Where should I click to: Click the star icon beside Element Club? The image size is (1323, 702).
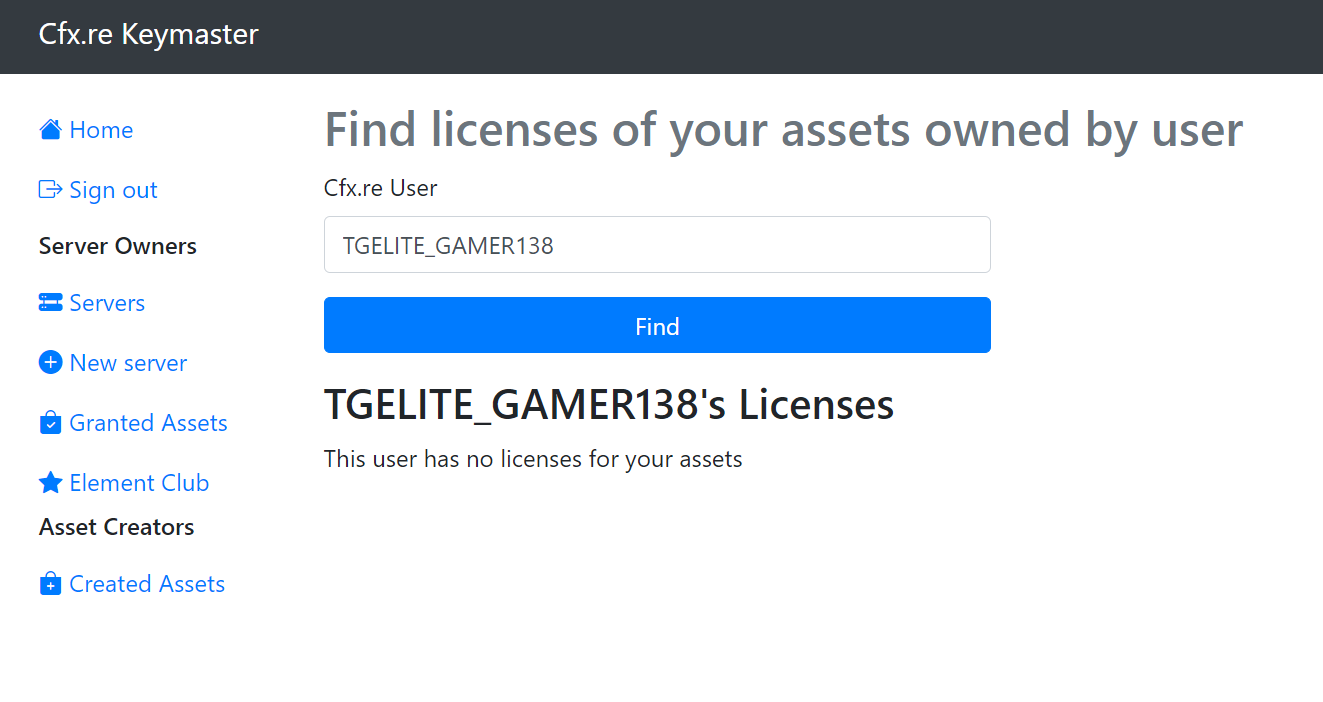pyautogui.click(x=50, y=483)
